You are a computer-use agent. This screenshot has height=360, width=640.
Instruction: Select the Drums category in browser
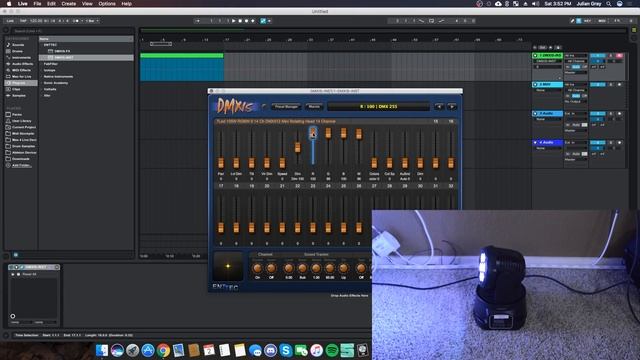(x=17, y=51)
